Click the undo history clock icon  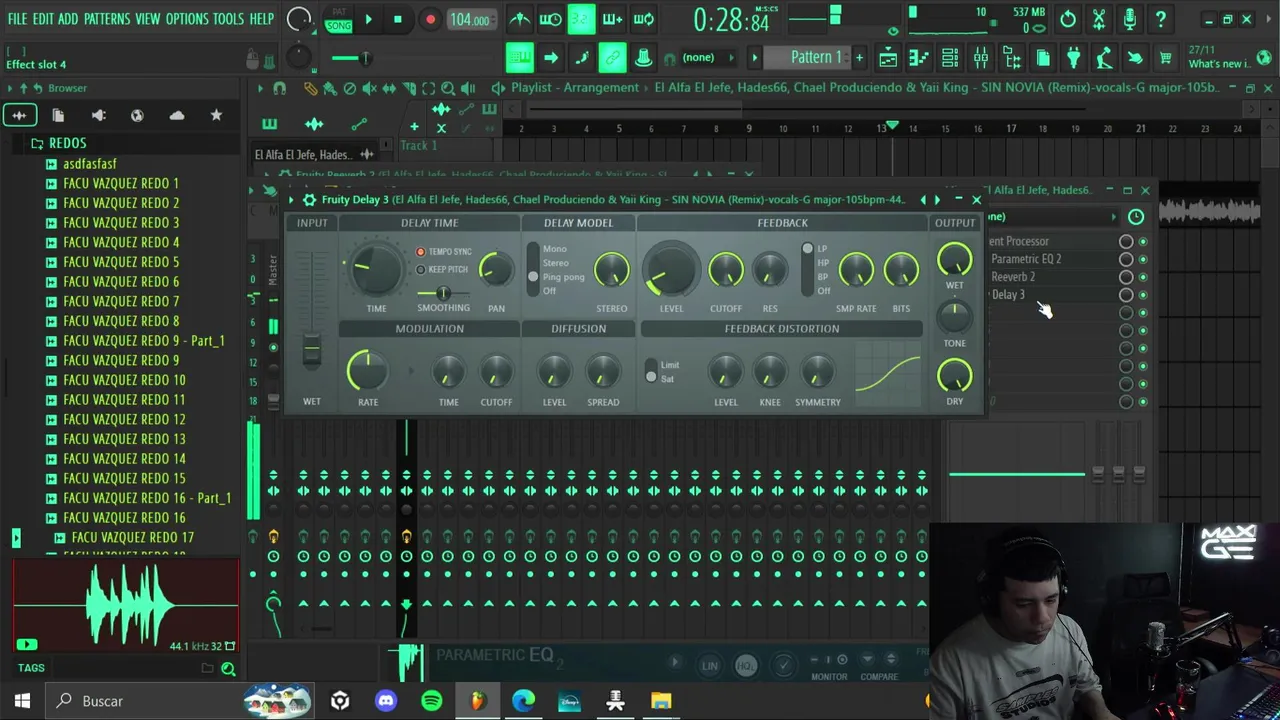point(1068,19)
